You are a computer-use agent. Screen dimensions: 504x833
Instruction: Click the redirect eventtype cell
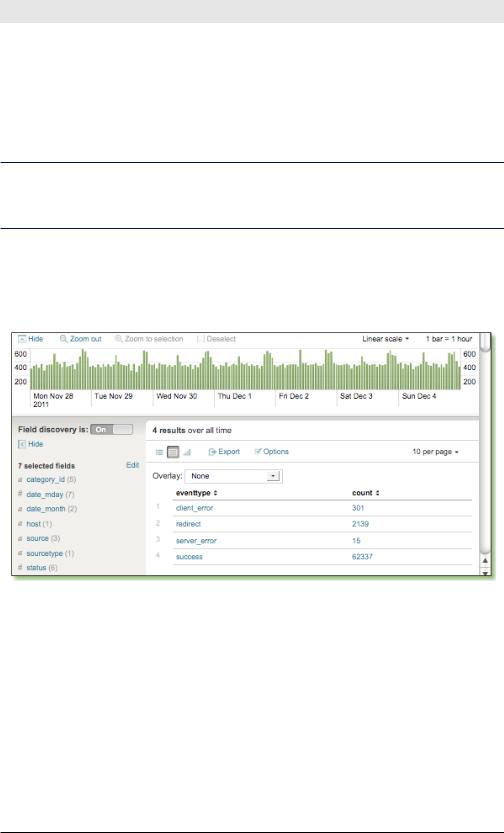189,524
